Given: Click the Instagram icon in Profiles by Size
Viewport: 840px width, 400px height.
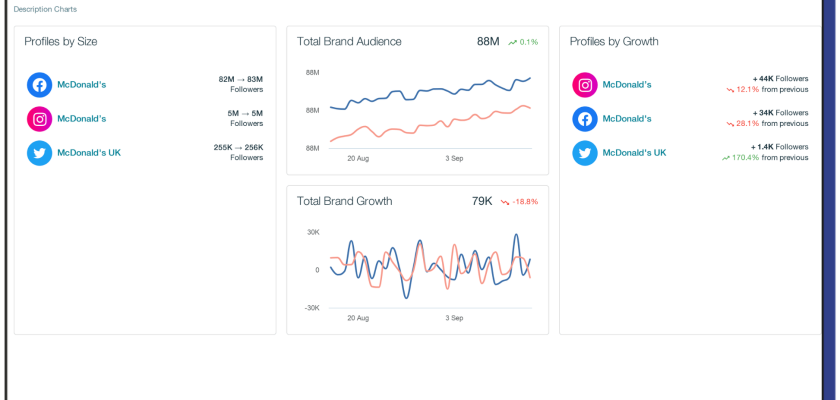Looking at the screenshot, I should point(39,119).
